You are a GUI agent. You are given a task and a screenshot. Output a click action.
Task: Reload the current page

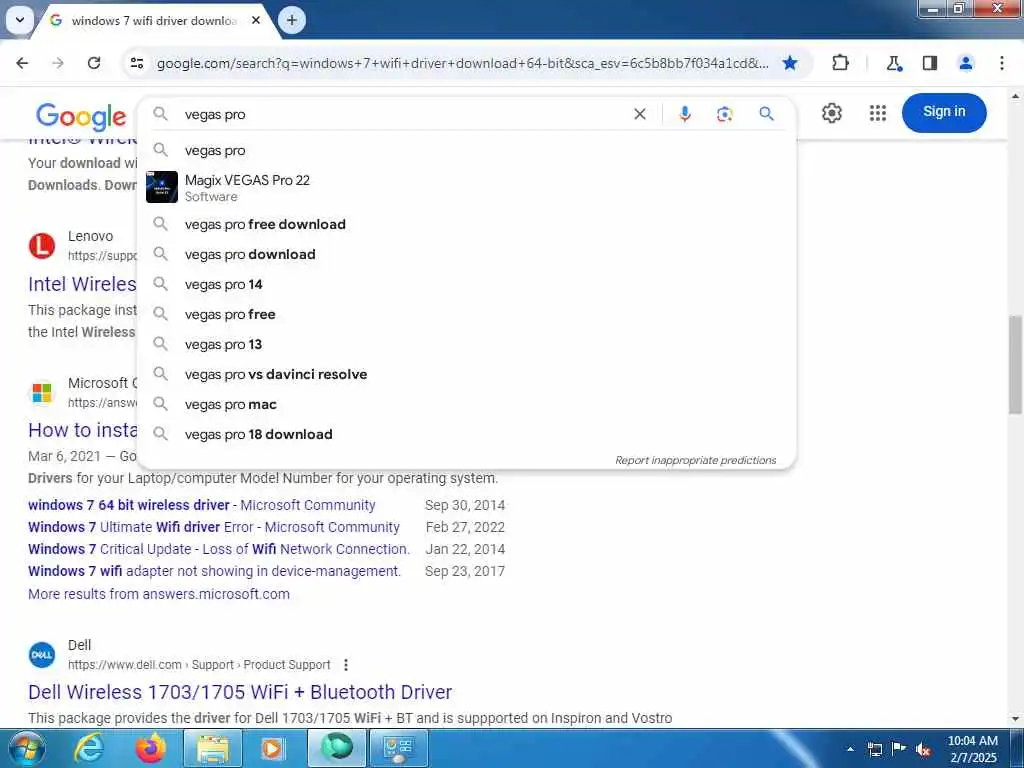(x=94, y=63)
